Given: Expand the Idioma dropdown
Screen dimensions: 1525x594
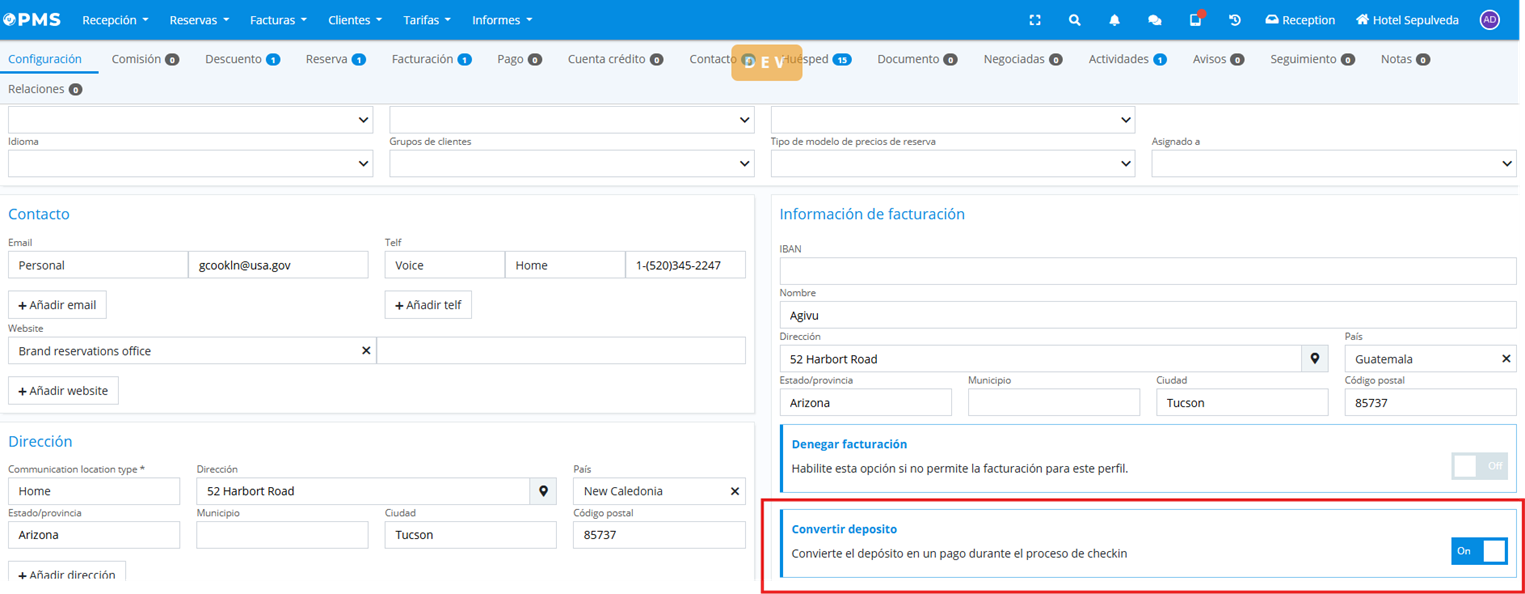Looking at the screenshot, I should (x=190, y=163).
